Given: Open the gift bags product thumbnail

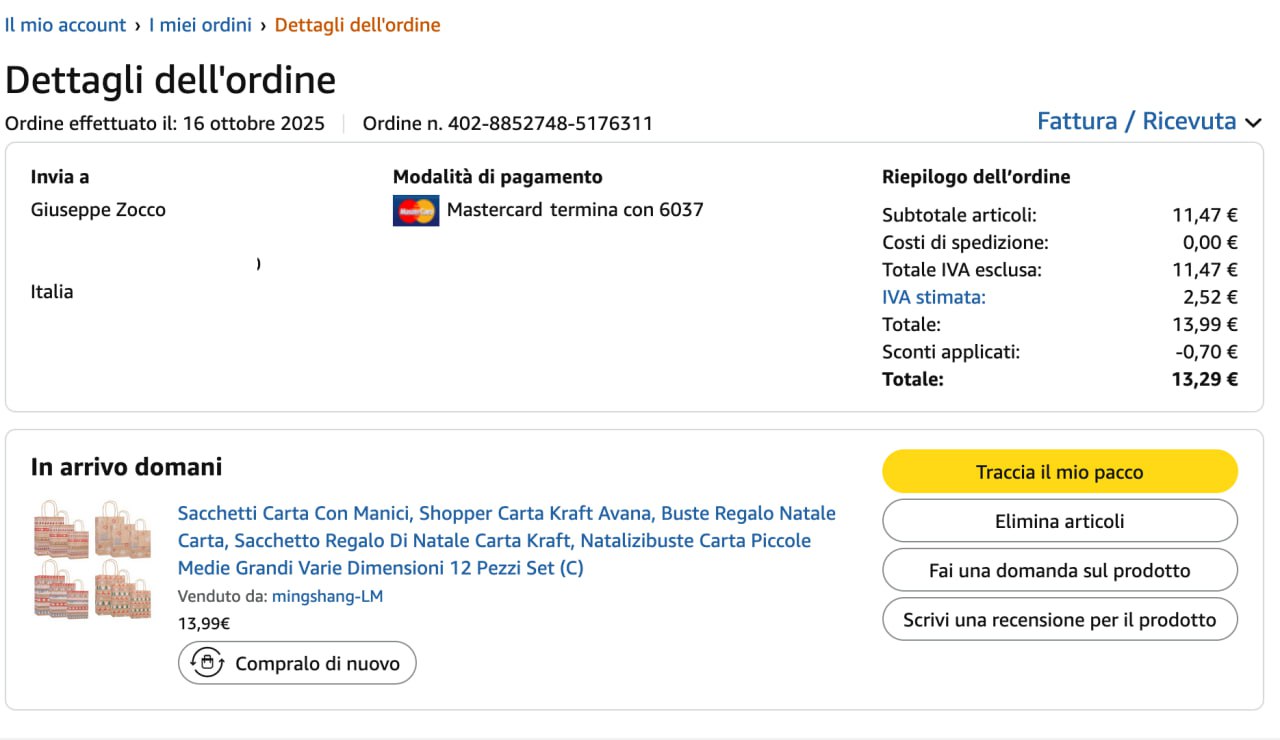Looking at the screenshot, I should pos(92,558).
